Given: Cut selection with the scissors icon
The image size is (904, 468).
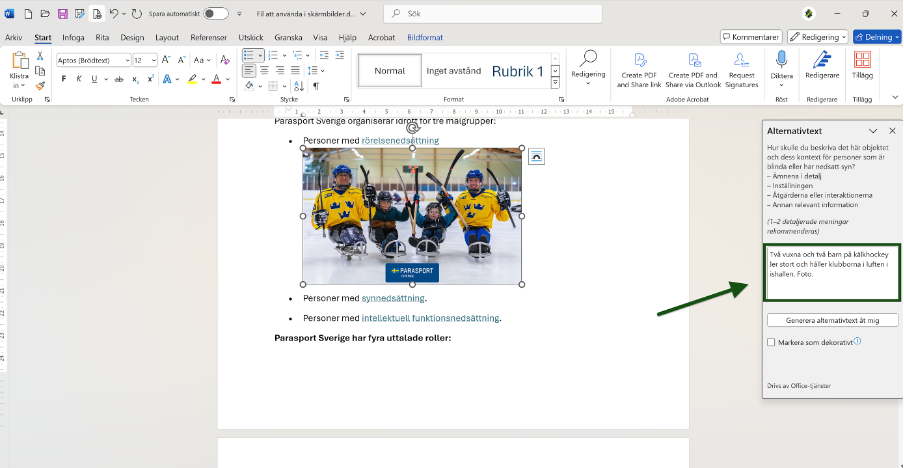Looking at the screenshot, I should pyautogui.click(x=40, y=56).
